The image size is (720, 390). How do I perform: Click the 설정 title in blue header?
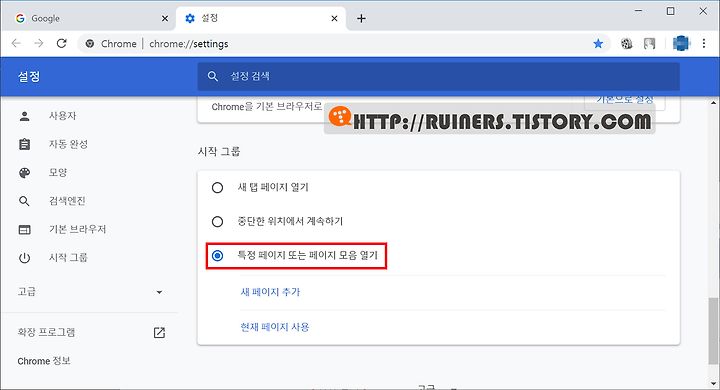[29, 77]
